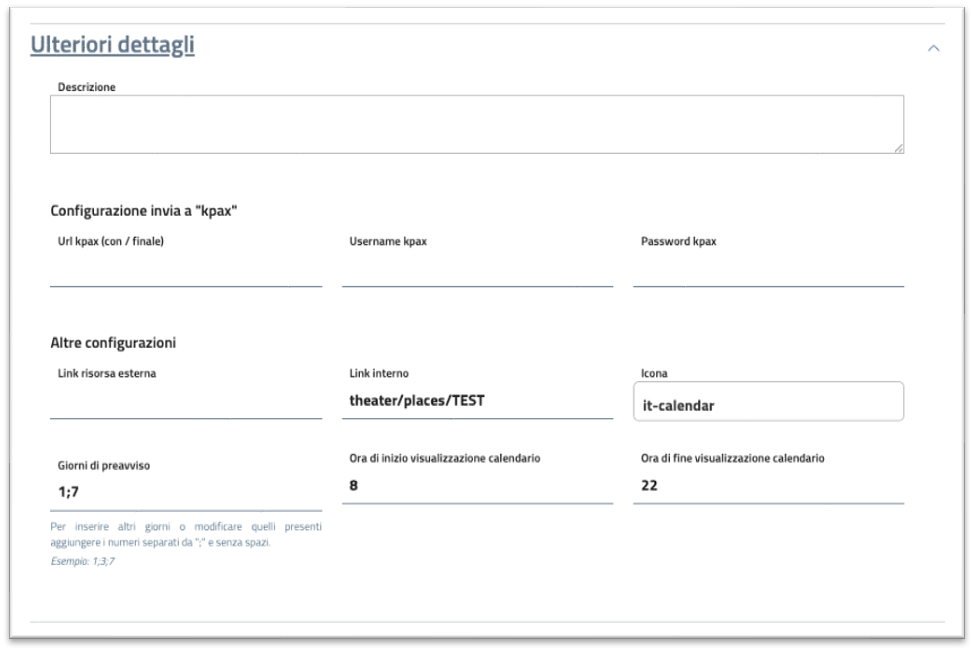This screenshot has width=972, height=650.
Task: Click the Configurazione invia a "kpax" heading
Action: [143, 212]
